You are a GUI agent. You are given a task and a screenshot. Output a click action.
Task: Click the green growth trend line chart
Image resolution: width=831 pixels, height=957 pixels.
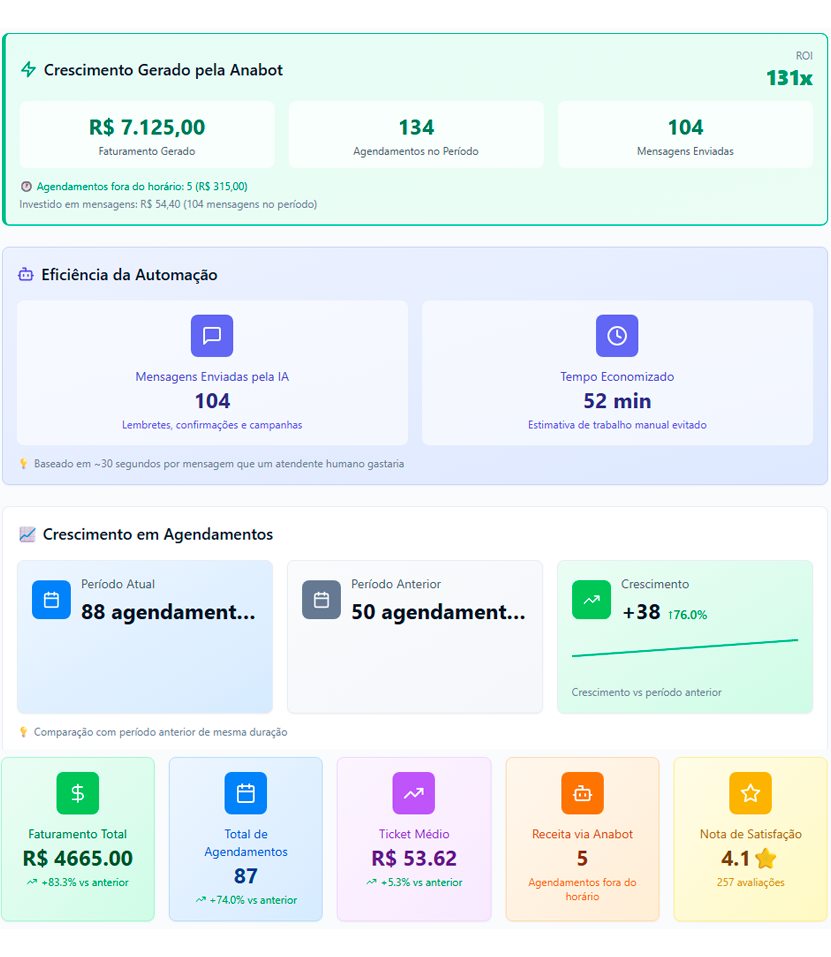tap(685, 648)
